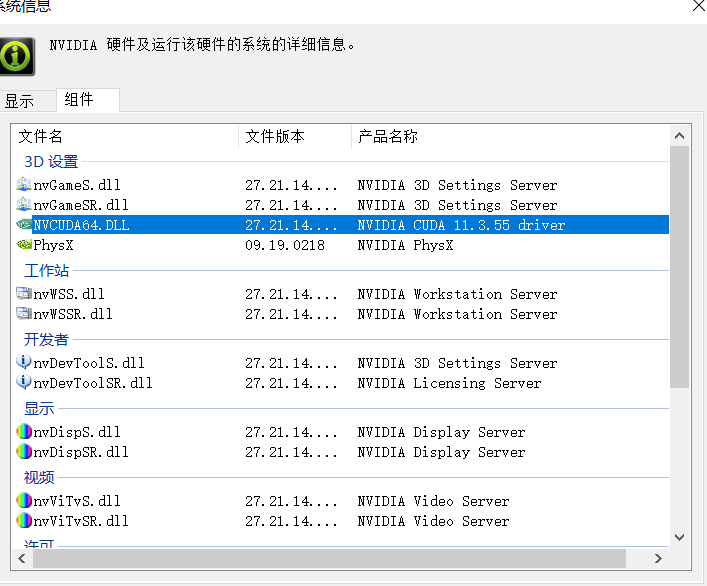Sort by 文件名 column header

[x=124, y=136]
